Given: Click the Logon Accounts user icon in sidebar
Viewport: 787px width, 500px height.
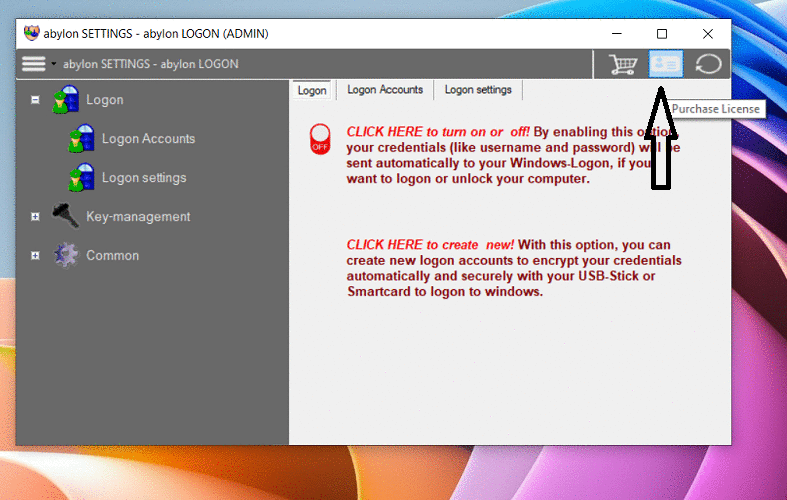Looking at the screenshot, I should coord(81,139).
